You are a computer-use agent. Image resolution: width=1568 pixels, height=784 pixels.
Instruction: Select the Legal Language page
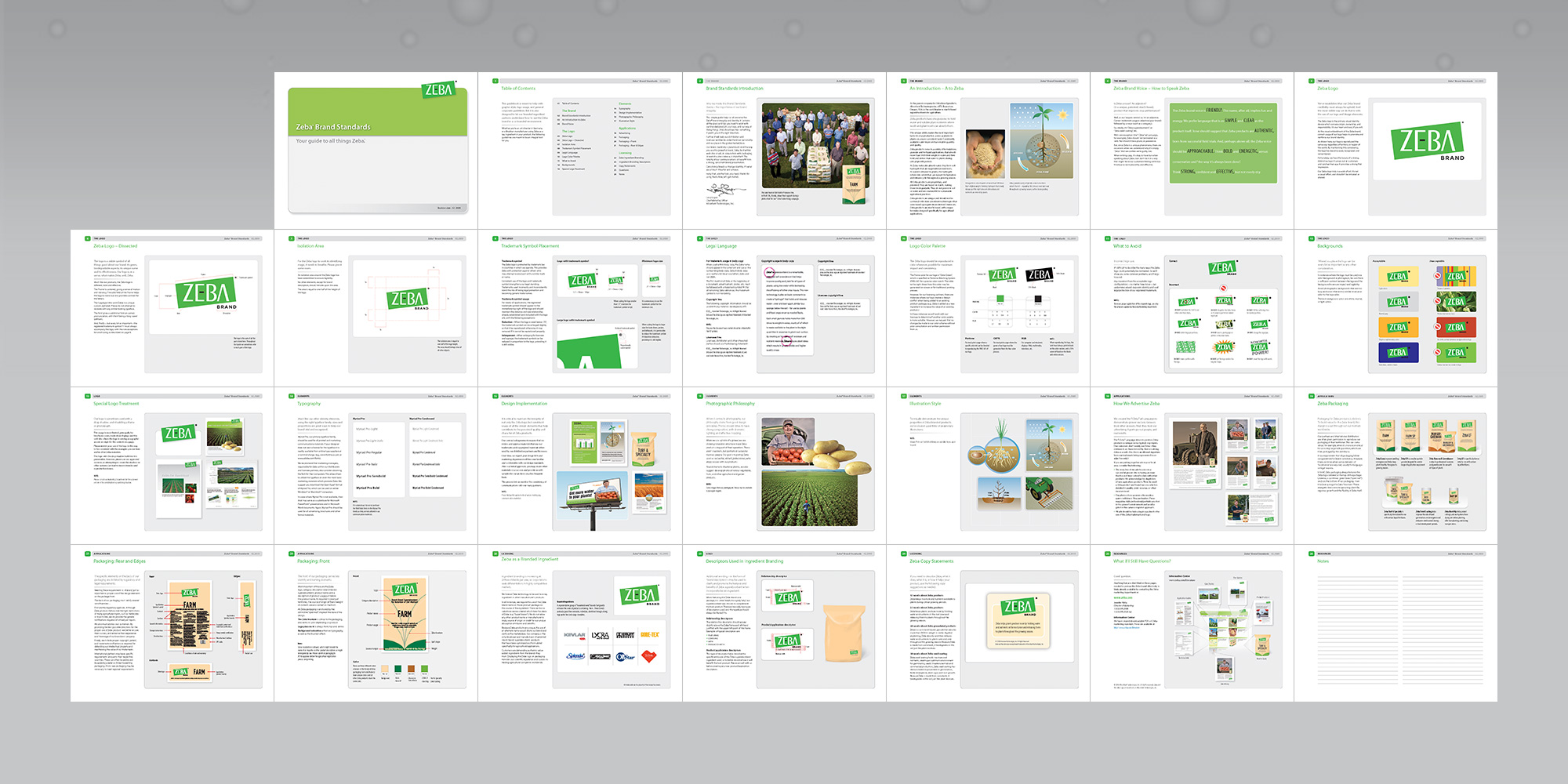click(x=784, y=308)
